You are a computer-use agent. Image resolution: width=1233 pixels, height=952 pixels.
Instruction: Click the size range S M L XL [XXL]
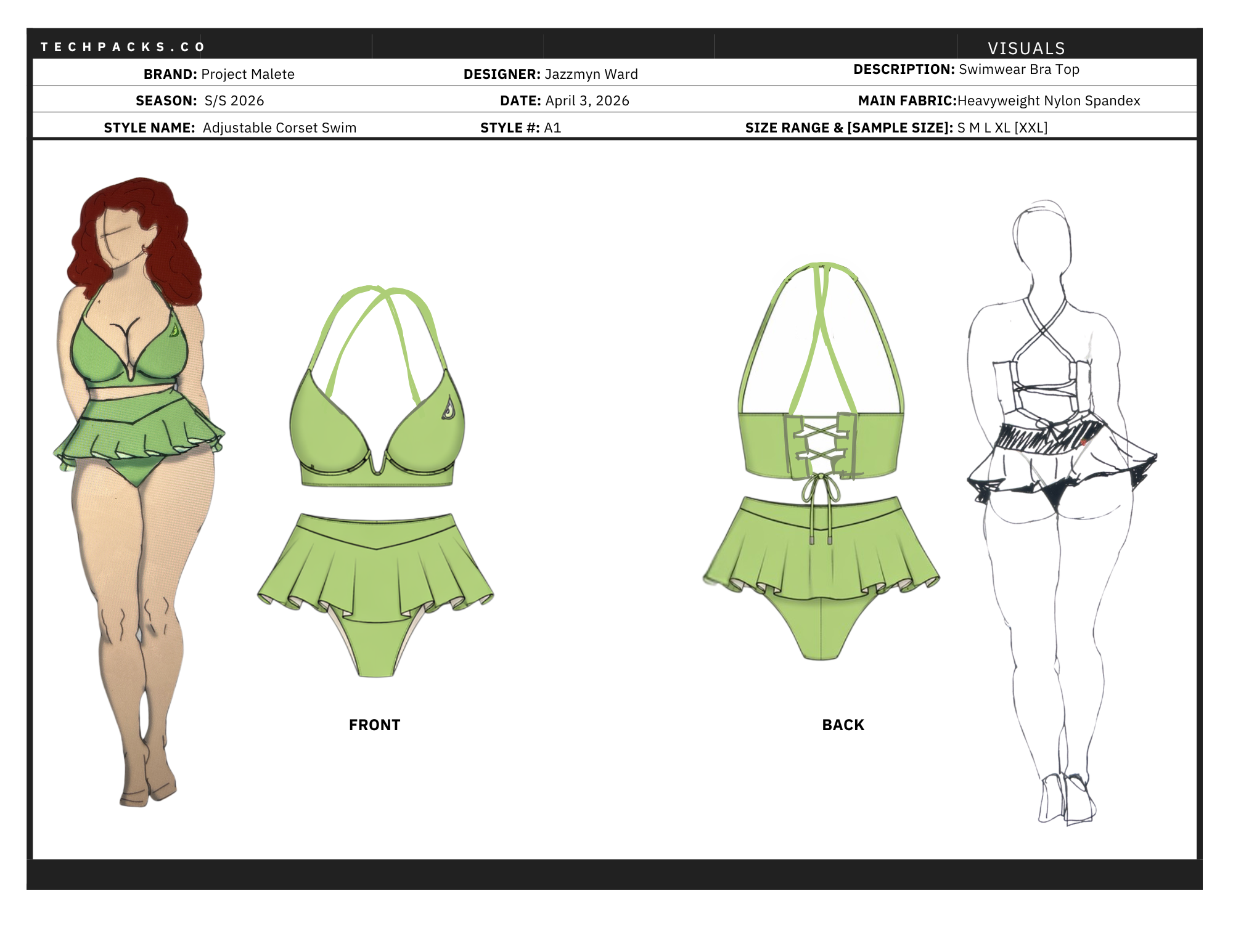pos(1002,128)
